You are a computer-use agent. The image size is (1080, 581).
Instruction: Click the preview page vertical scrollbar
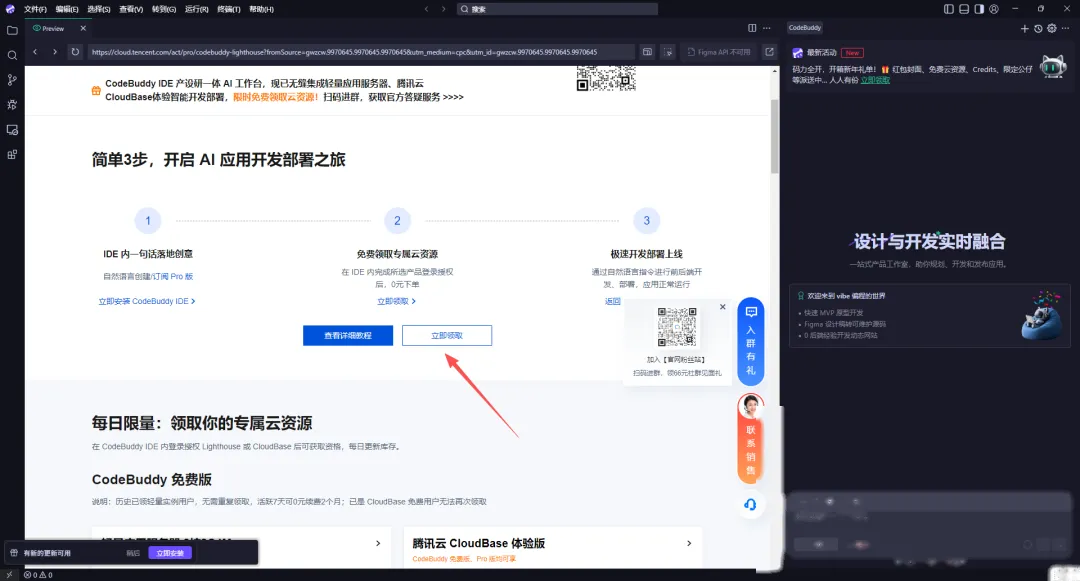pos(774,136)
